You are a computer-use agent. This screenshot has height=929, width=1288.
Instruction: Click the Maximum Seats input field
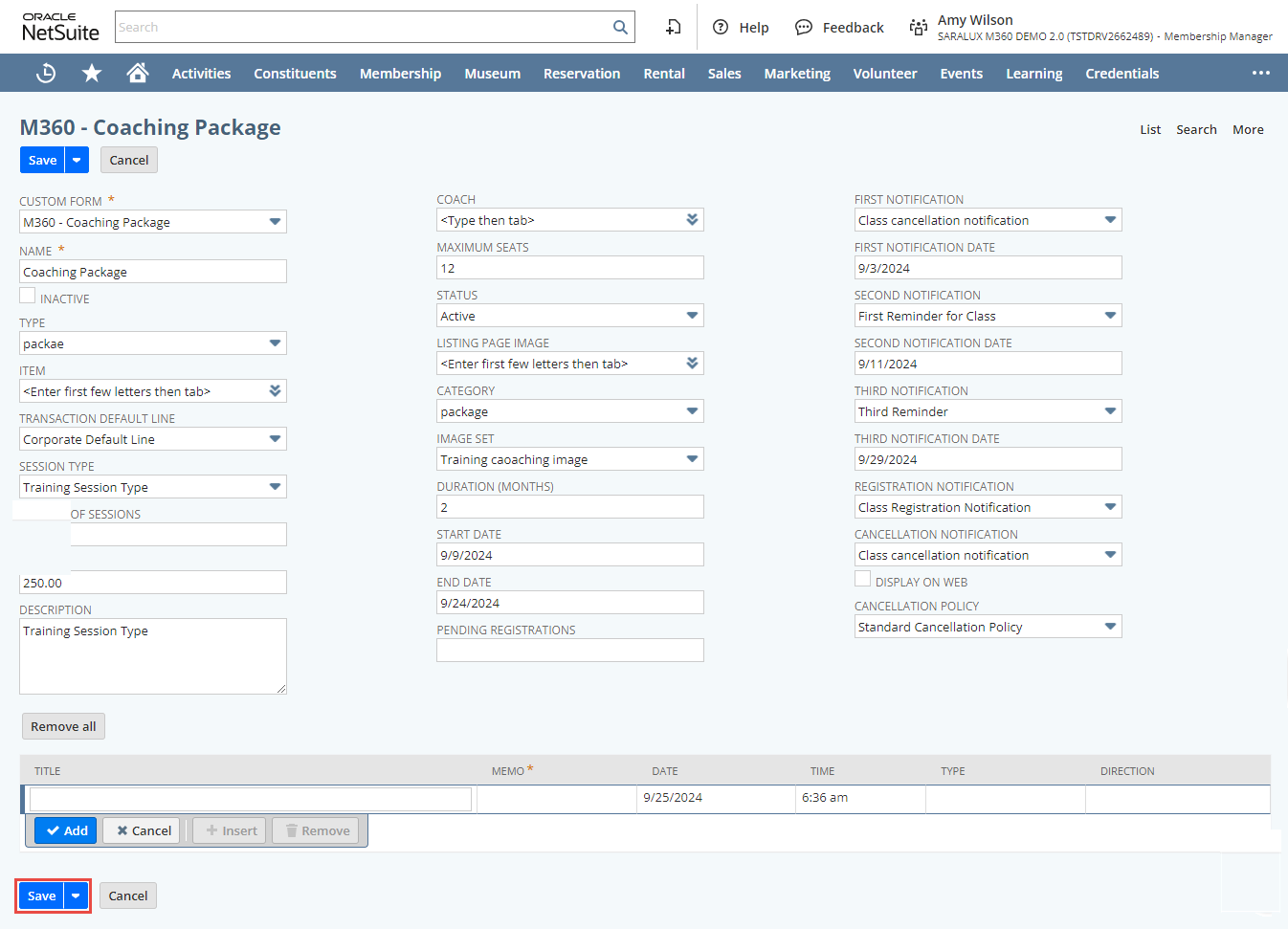tap(569, 268)
